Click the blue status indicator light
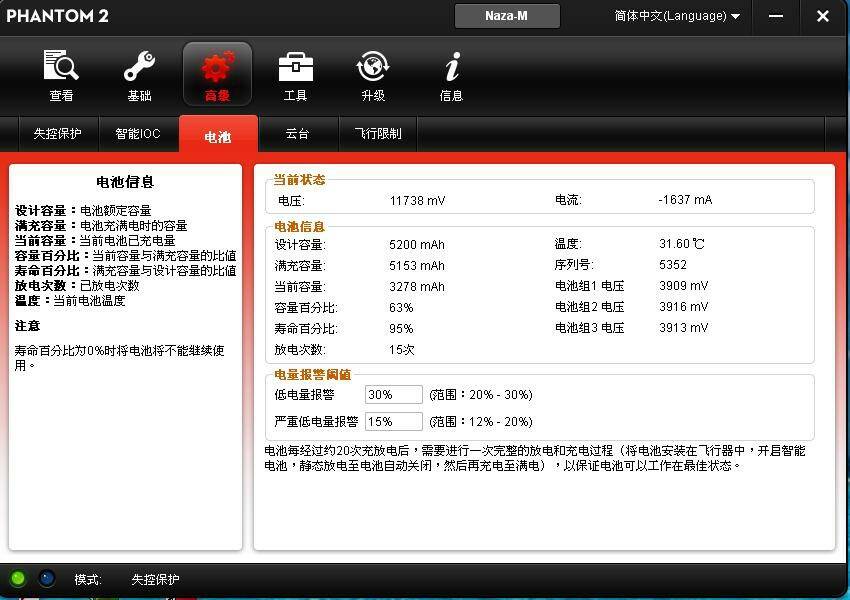This screenshot has height=600, width=850. pyautogui.click(x=47, y=579)
